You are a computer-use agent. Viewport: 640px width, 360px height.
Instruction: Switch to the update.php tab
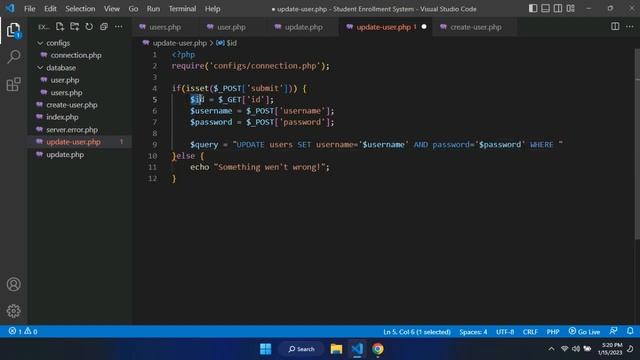pos(303,27)
